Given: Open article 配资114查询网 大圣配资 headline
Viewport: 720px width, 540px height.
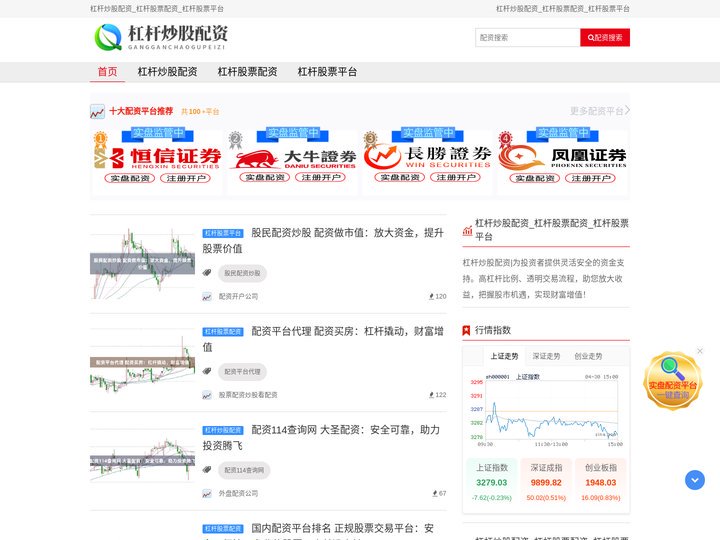Looking at the screenshot, I should (321, 438).
